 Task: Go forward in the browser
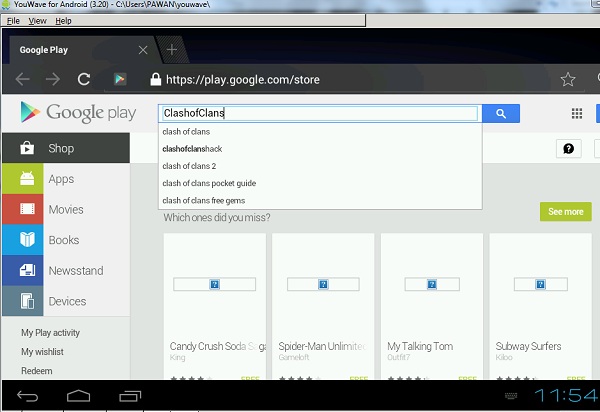pyautogui.click(x=53, y=79)
